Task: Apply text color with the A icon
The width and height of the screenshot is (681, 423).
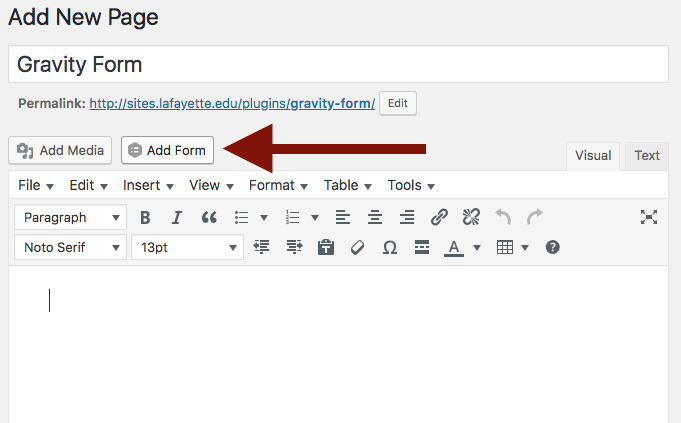Action: click(454, 248)
